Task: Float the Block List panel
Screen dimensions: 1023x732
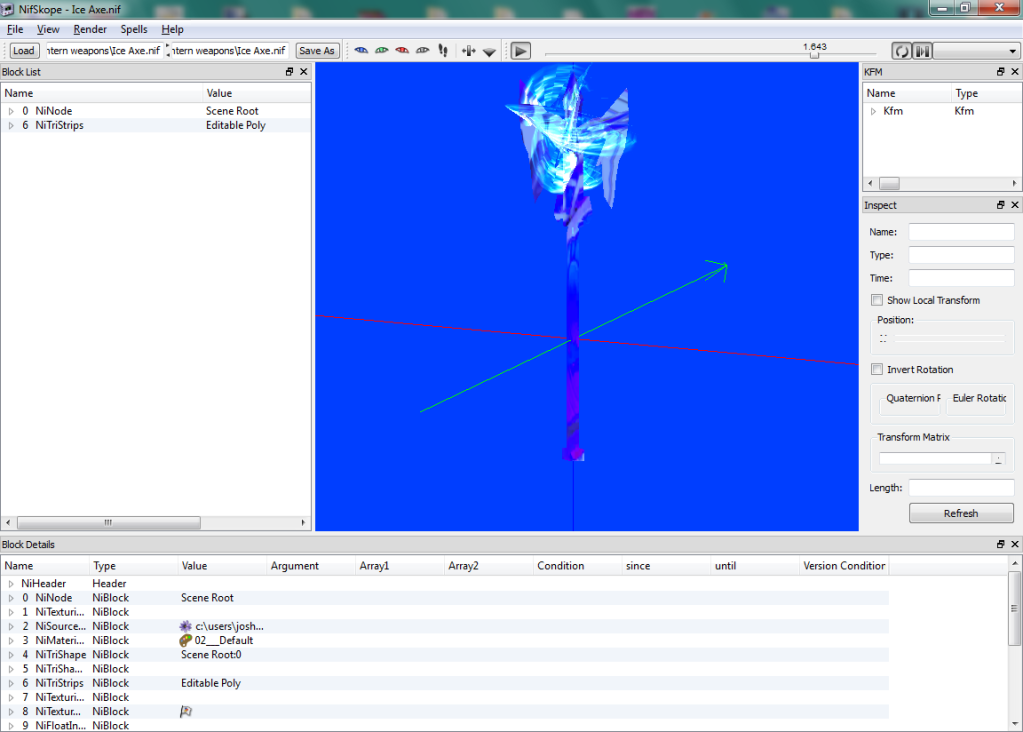Action: point(289,72)
